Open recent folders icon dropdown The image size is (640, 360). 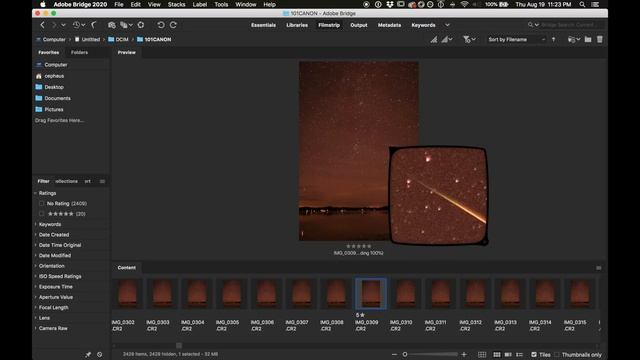pos(574,40)
